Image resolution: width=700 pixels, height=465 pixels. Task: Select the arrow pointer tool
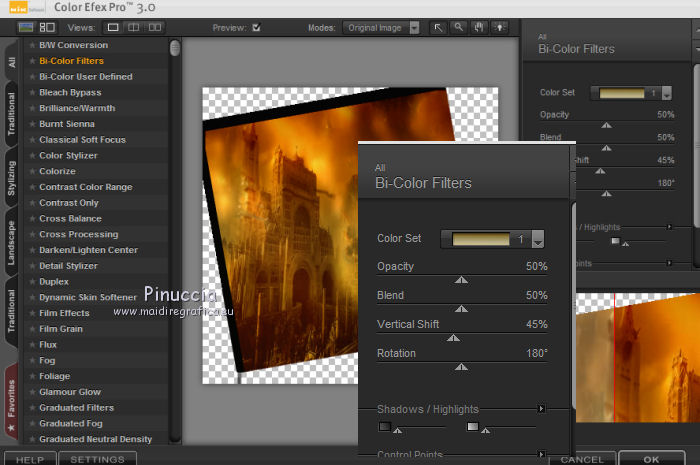coord(438,28)
